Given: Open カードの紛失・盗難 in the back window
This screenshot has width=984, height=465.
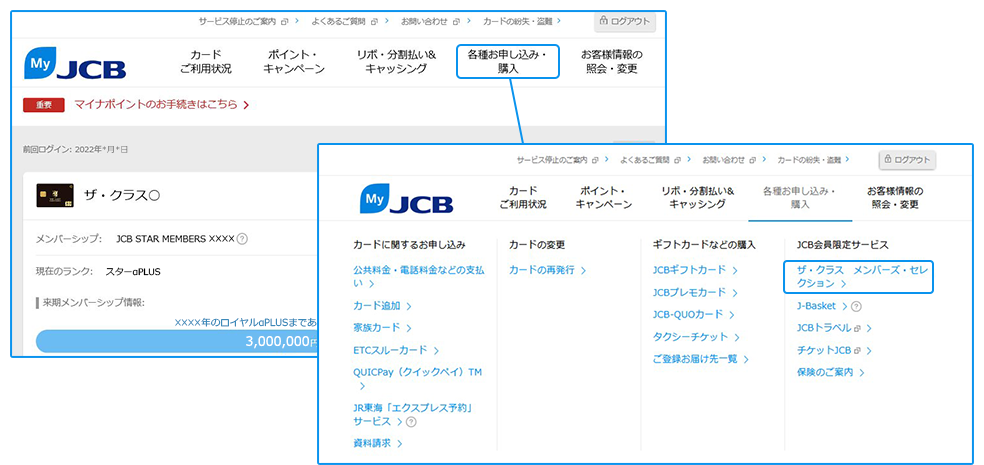Looking at the screenshot, I should pos(521,21).
